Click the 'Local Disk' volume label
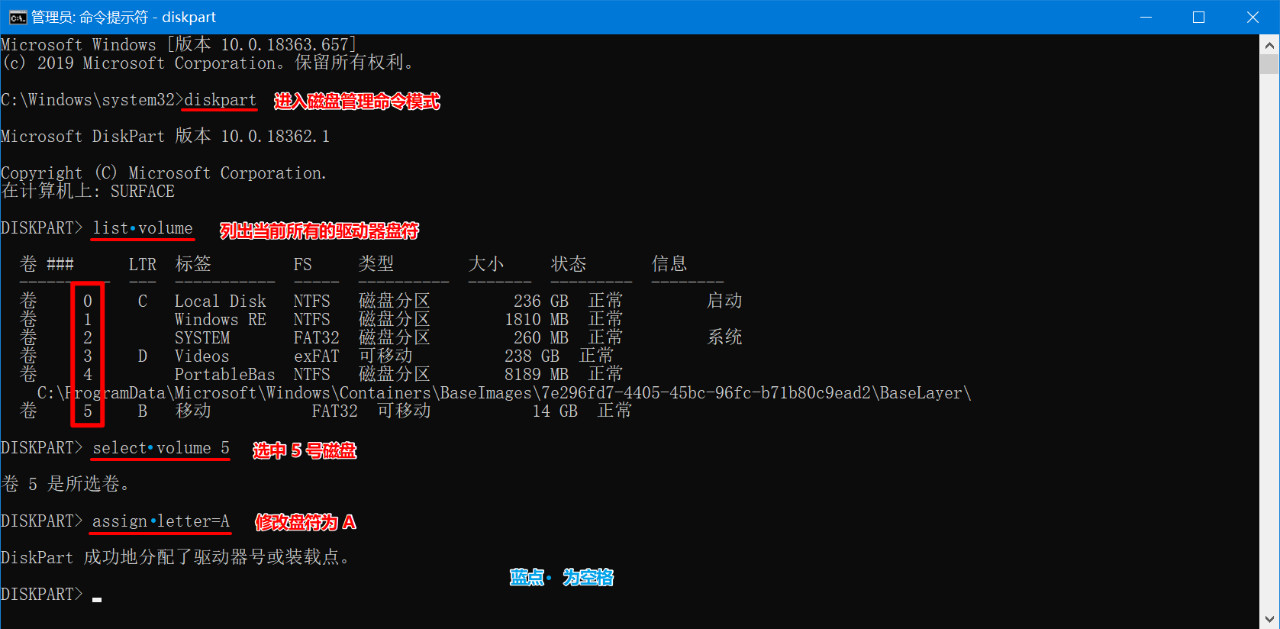 [220, 301]
